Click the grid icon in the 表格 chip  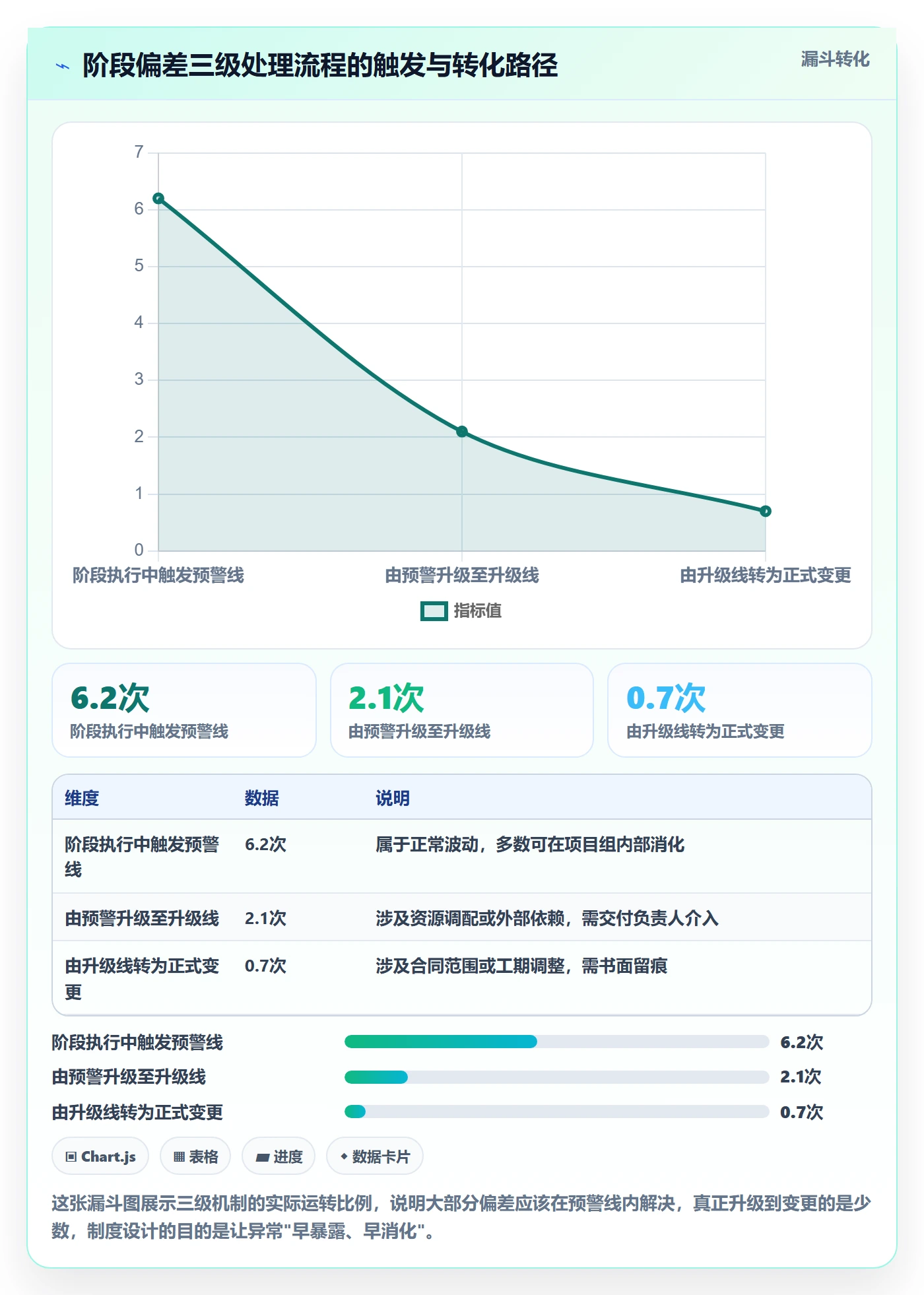[179, 1157]
